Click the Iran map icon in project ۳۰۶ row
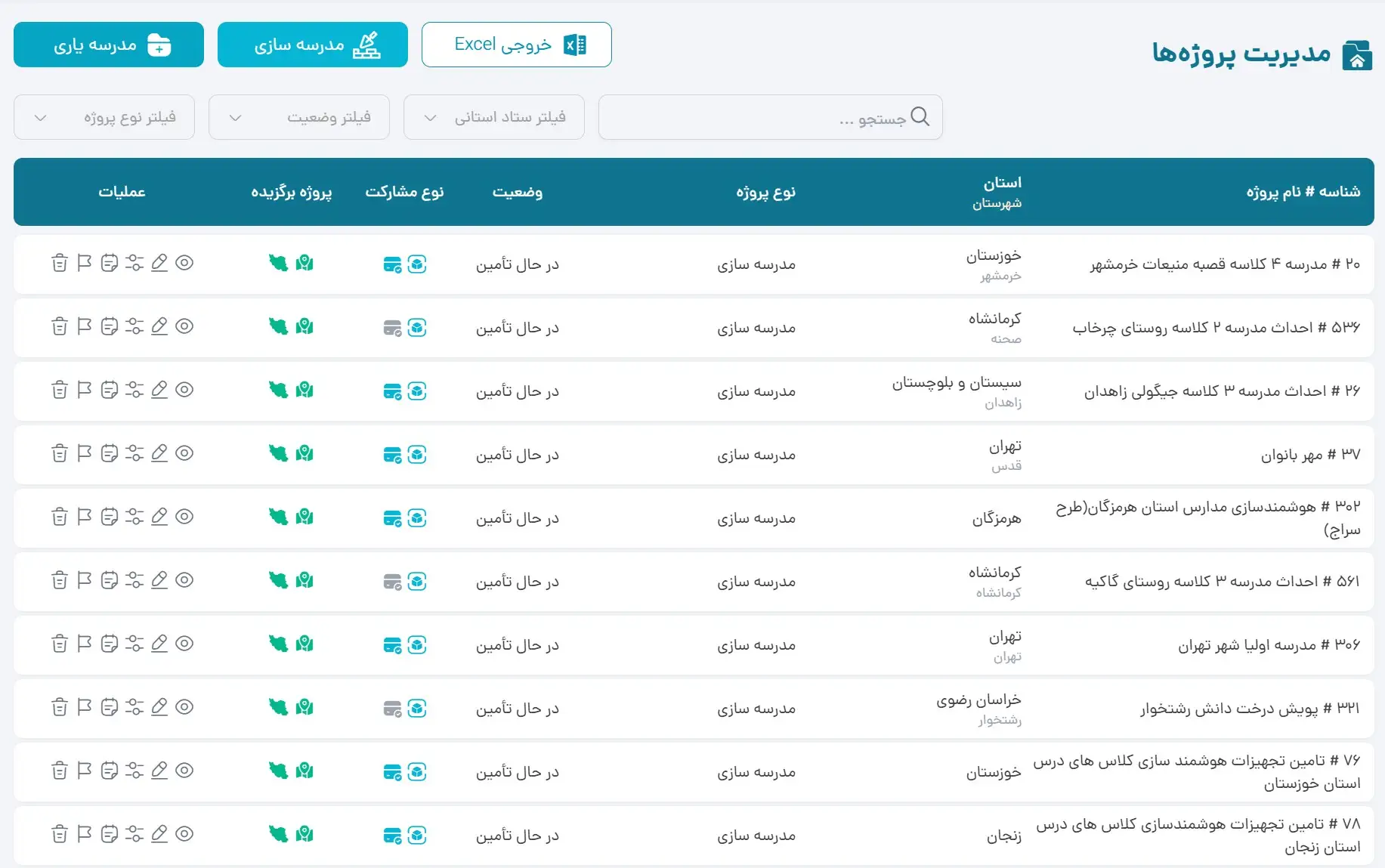Screen dimensions: 1385x868 [279, 644]
